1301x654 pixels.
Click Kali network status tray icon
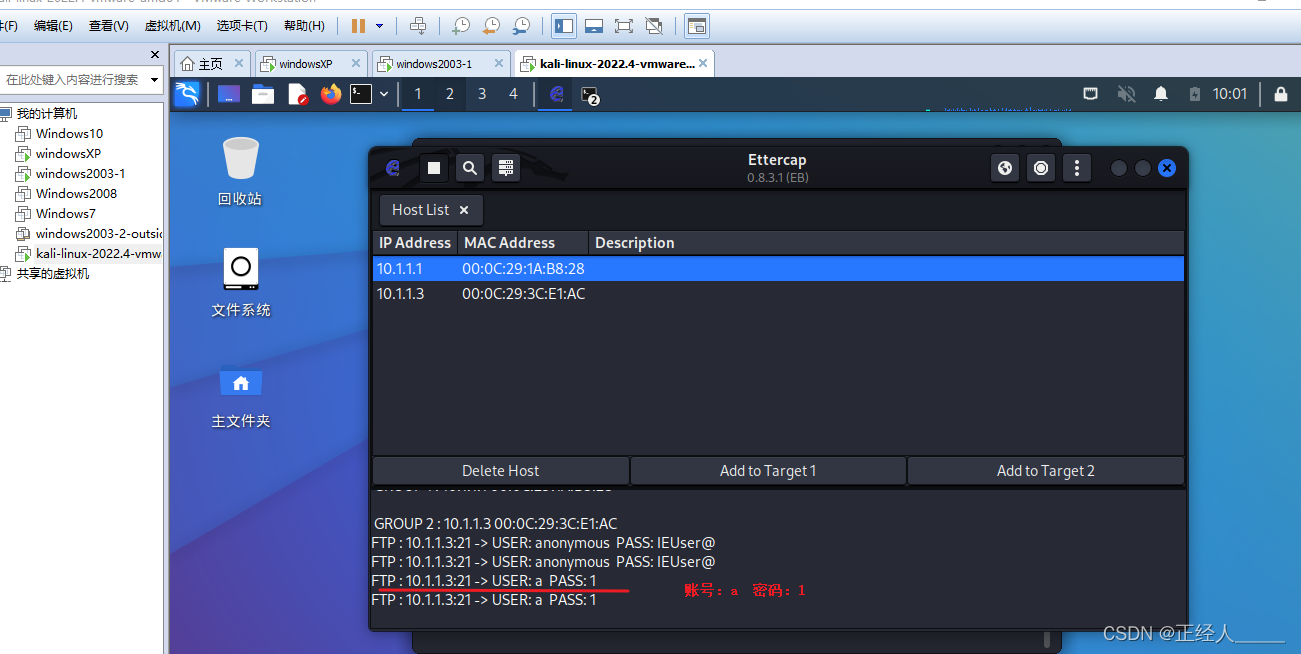click(x=1091, y=94)
